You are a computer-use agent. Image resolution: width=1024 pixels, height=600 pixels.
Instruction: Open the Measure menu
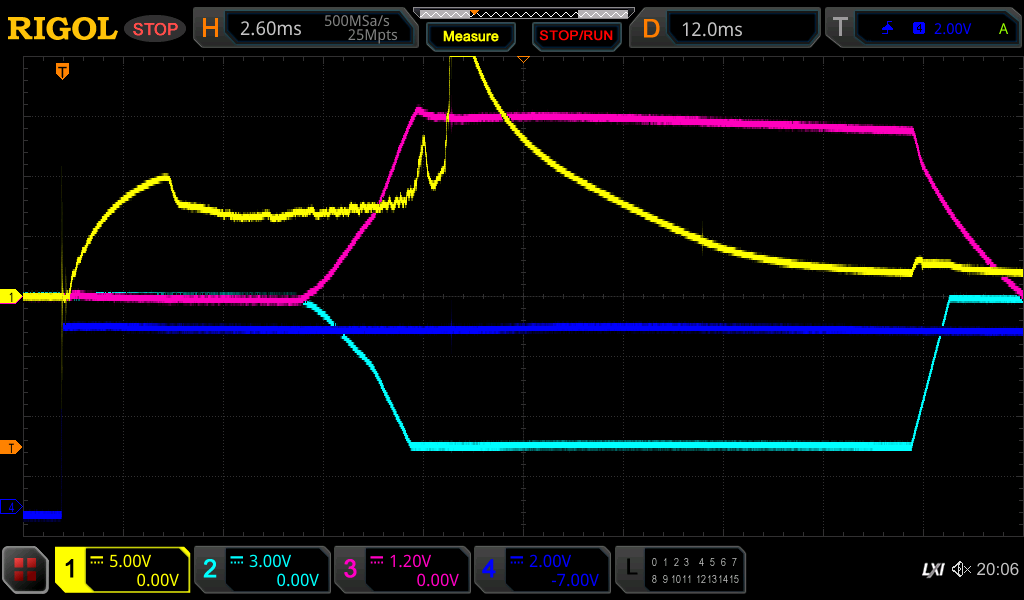470,36
